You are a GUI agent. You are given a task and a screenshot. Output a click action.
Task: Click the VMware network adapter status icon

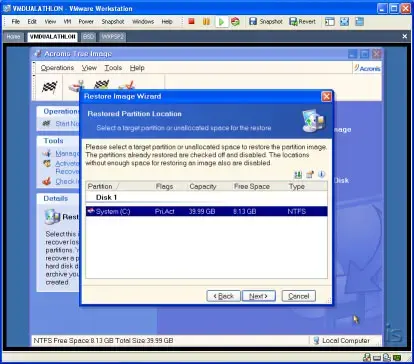point(367,358)
